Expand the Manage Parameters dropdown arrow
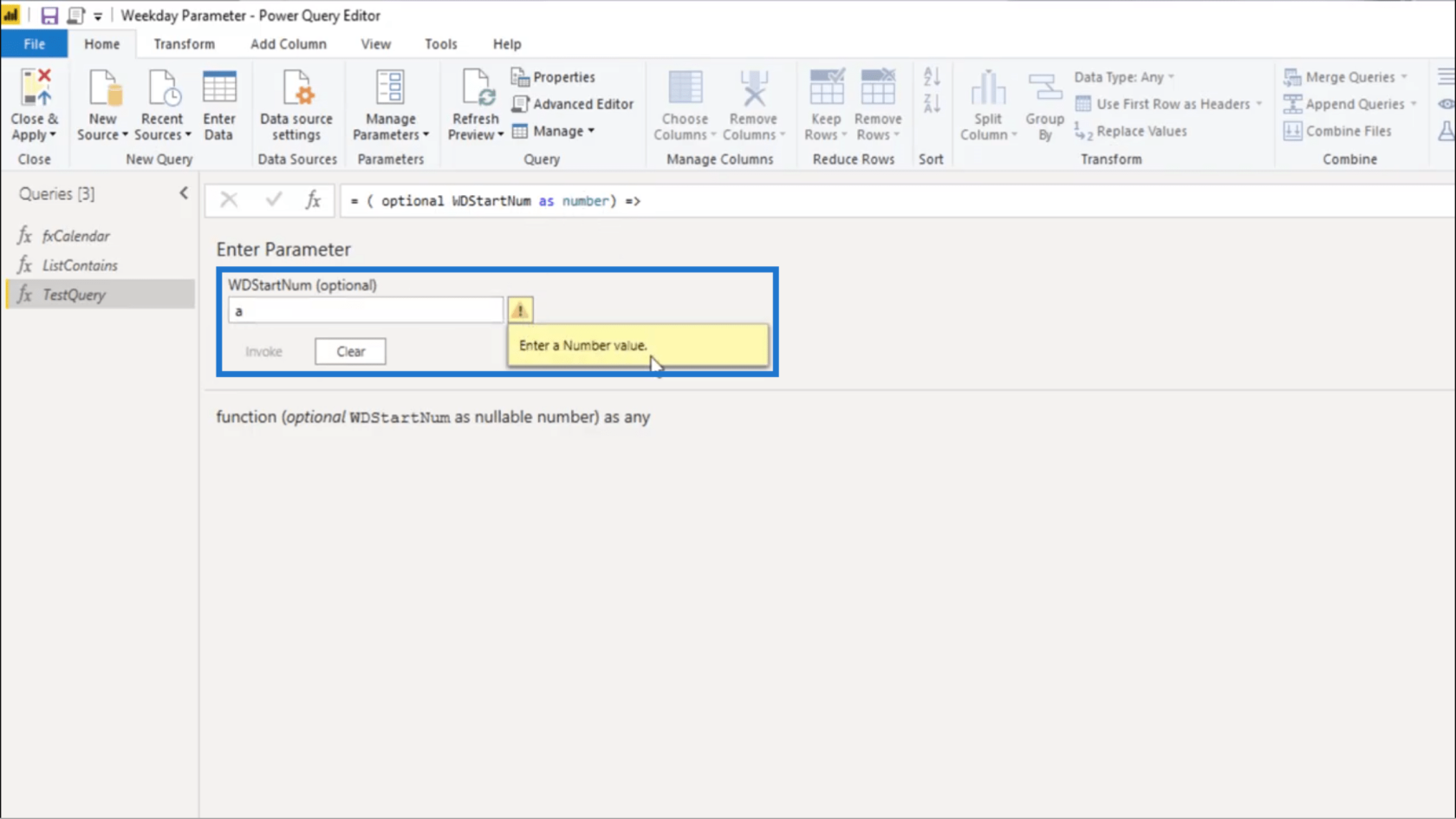The height and width of the screenshot is (819, 1456). point(426,135)
